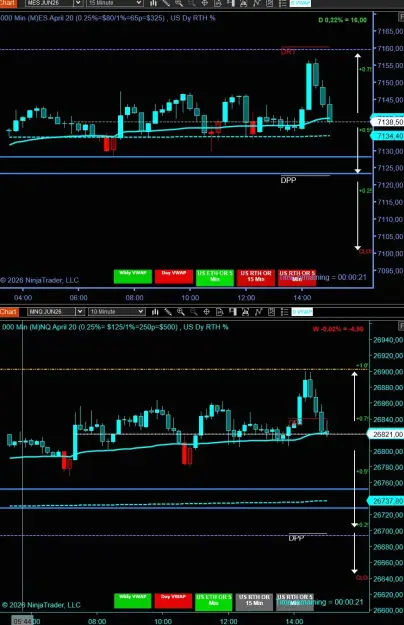Viewport: 404px width, 625px height.
Task: Click the D VWAP label in MNQ toolbar
Action: 302,312
